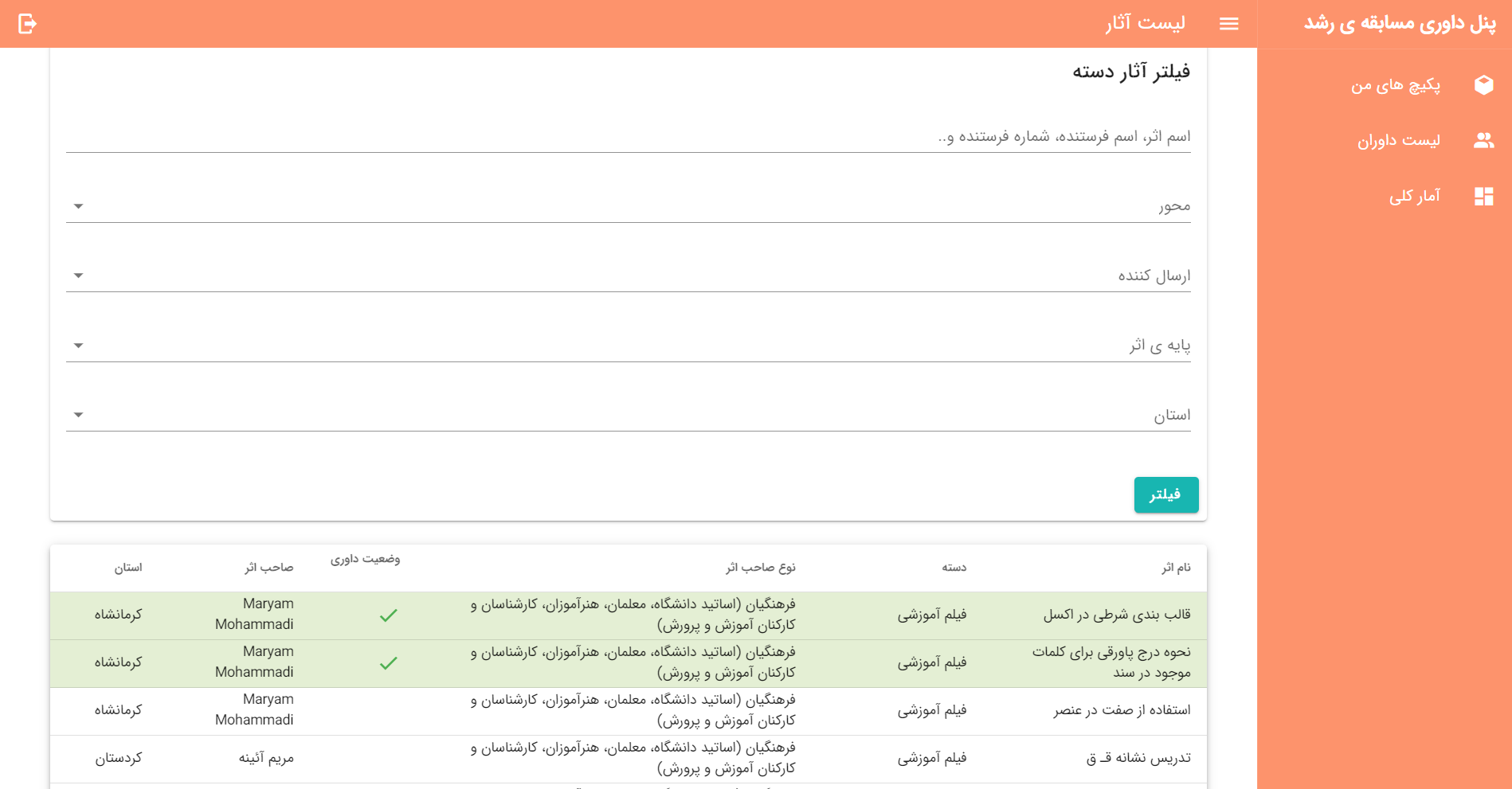
Task: Click green checkmark in second table row
Action: point(388,663)
